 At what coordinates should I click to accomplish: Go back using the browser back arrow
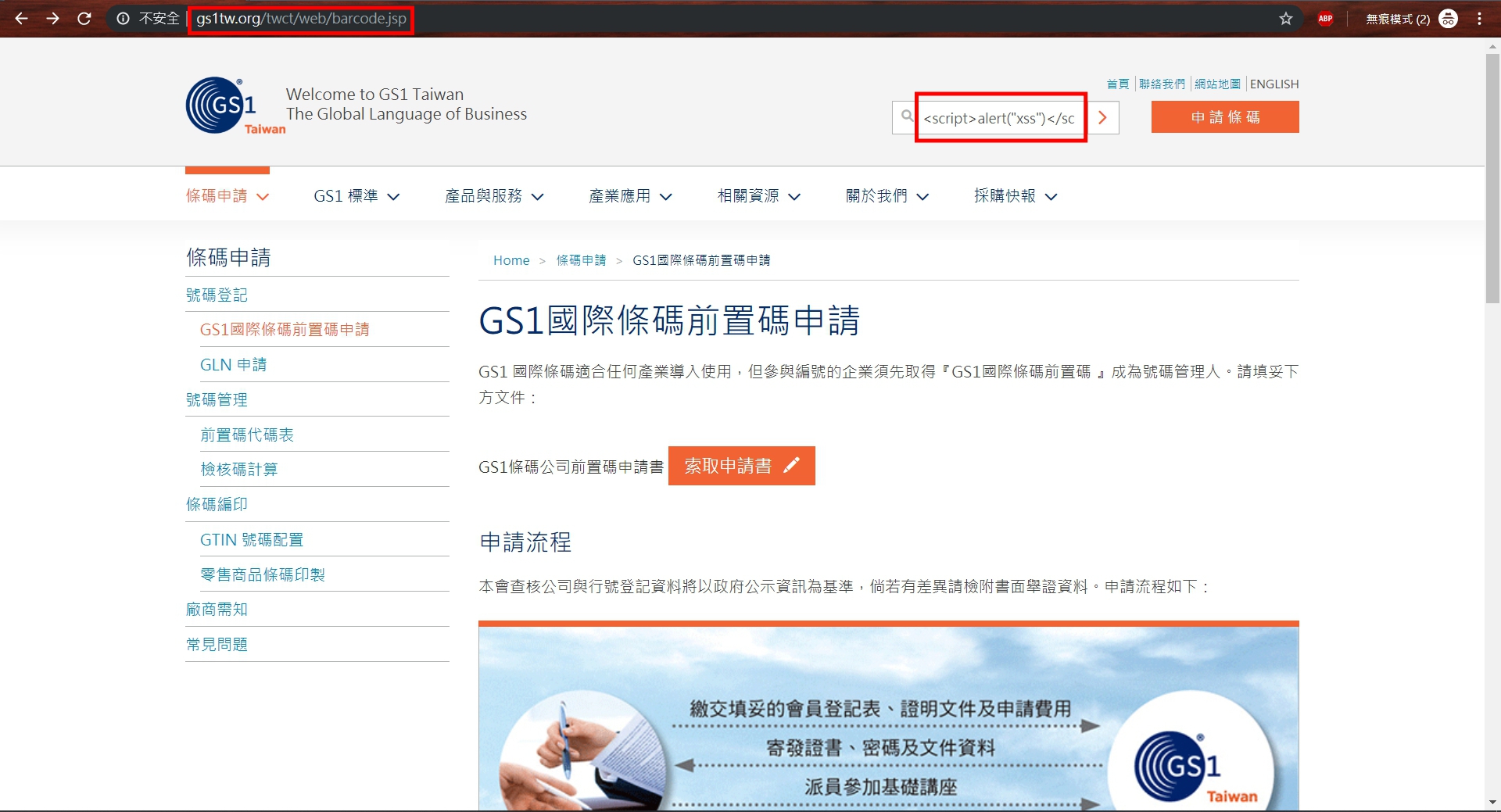point(21,18)
